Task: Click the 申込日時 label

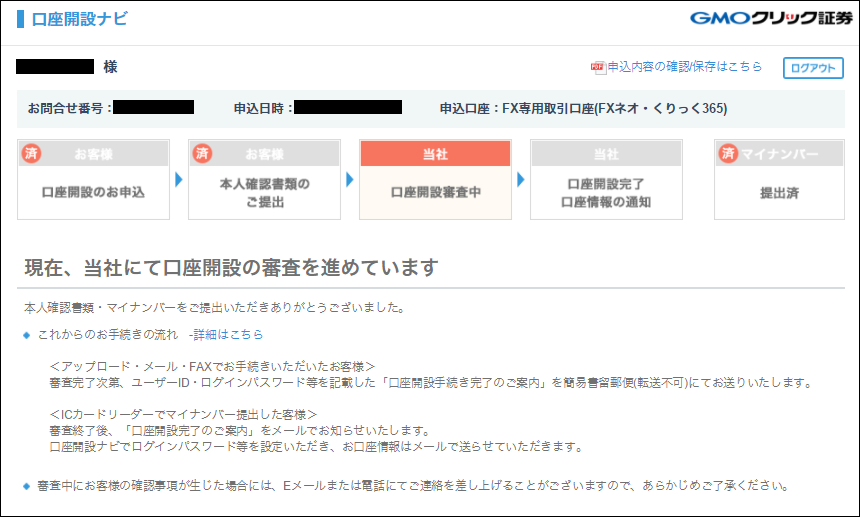Action: tap(263, 109)
